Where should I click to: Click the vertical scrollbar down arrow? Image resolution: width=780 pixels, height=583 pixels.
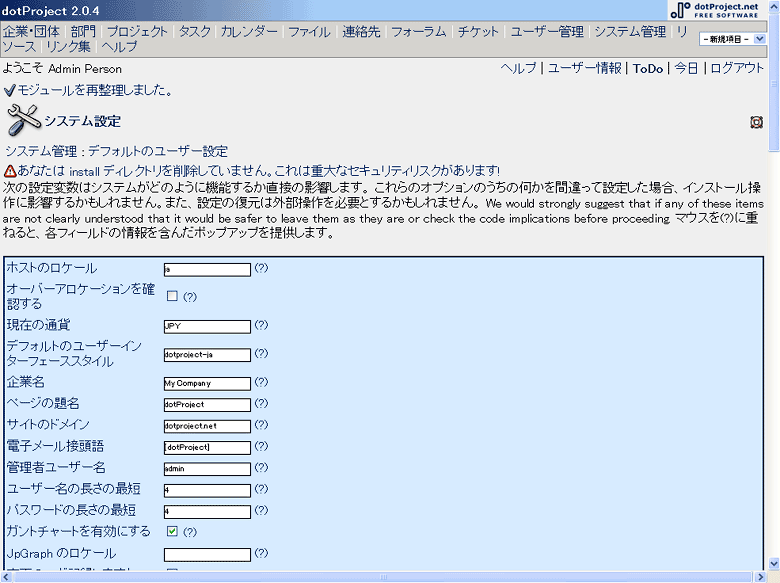[x=774, y=564]
